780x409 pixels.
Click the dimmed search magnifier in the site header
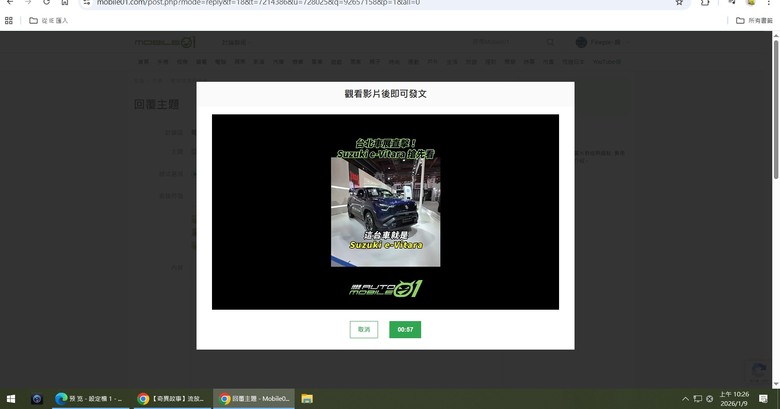tap(550, 42)
